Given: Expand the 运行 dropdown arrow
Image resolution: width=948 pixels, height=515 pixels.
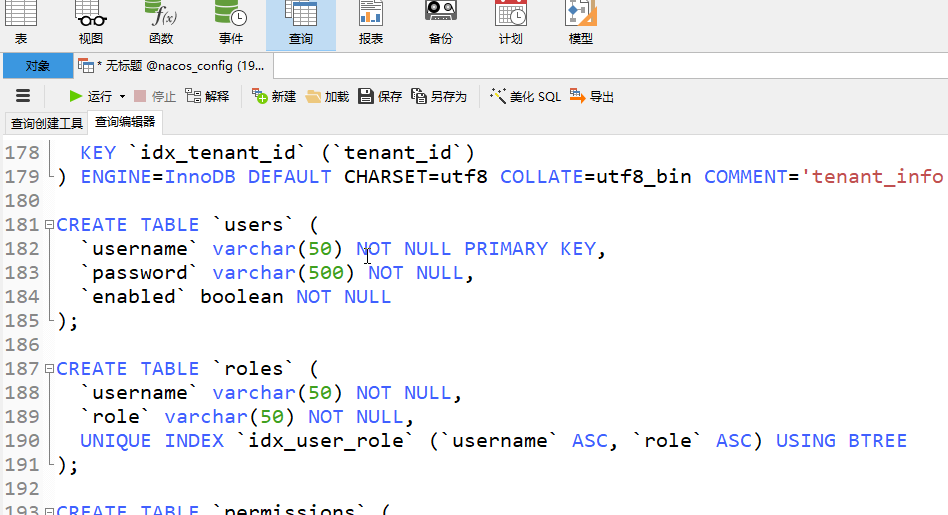Looking at the screenshot, I should pos(122,97).
